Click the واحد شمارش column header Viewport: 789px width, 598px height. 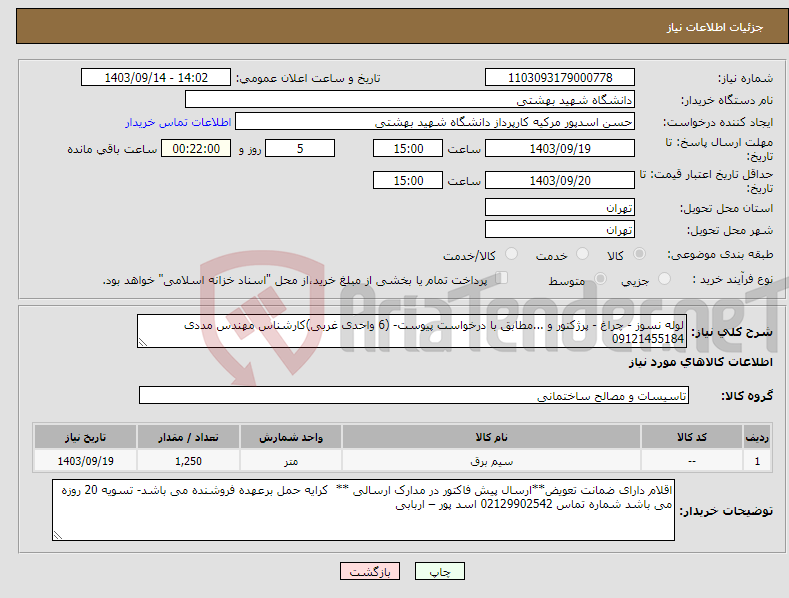point(291,437)
